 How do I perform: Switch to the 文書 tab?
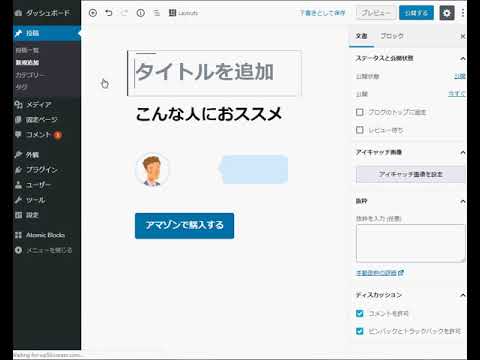(361, 36)
